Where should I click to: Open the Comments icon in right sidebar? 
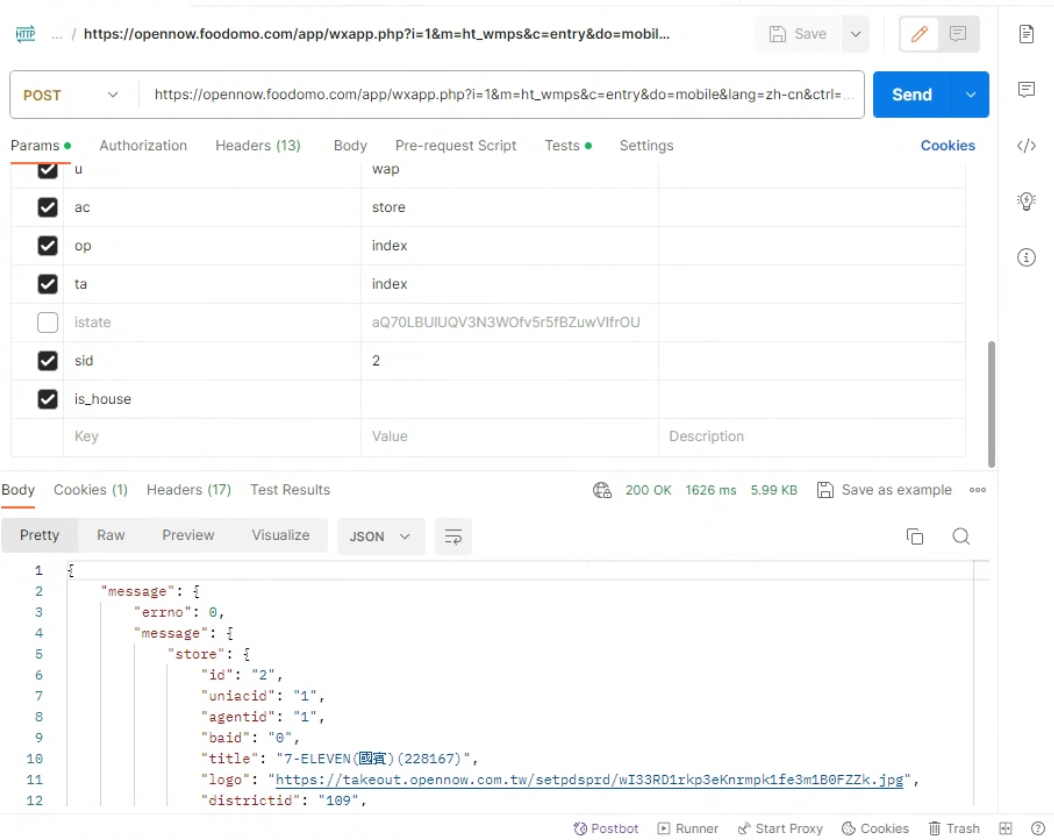(x=1026, y=90)
